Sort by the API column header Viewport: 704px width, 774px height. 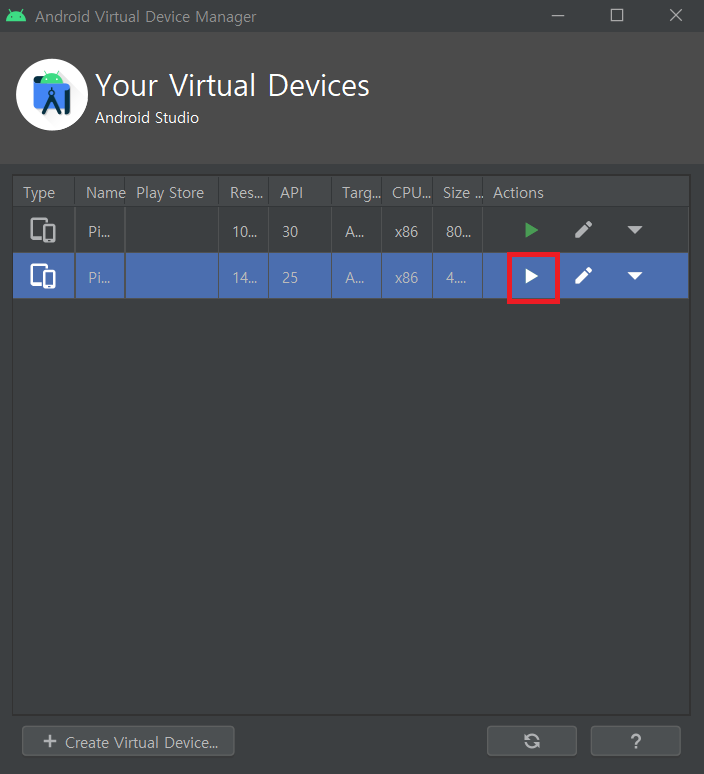tap(300, 193)
